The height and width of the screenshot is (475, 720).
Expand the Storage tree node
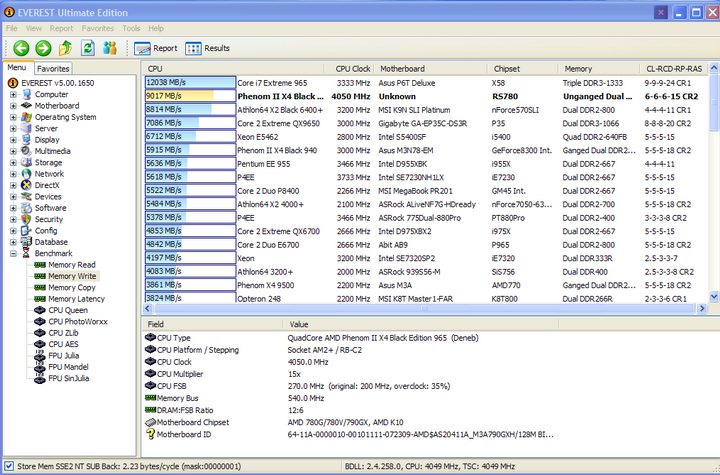[13, 163]
